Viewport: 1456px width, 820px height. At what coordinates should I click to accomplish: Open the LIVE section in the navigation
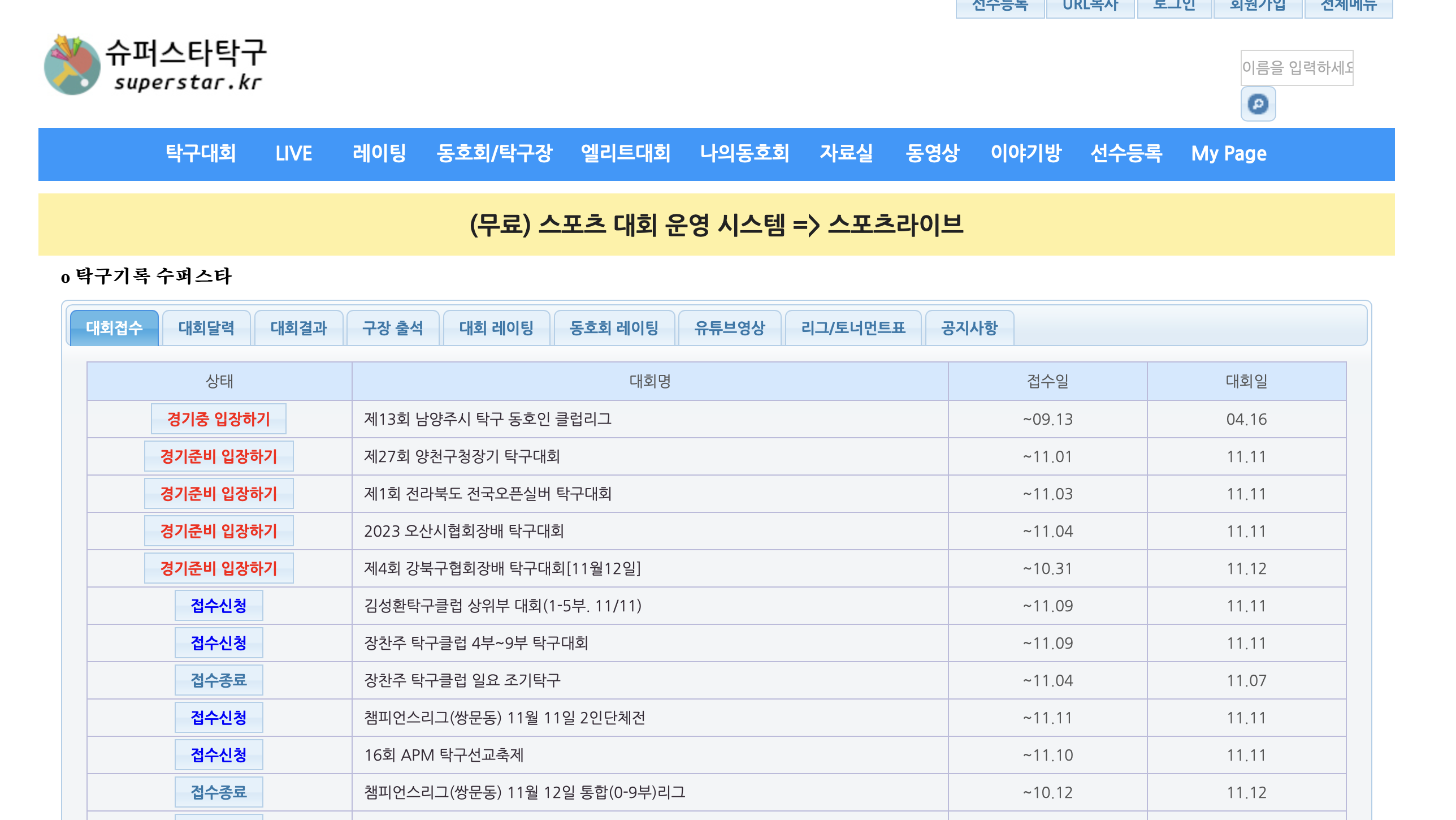tap(294, 153)
